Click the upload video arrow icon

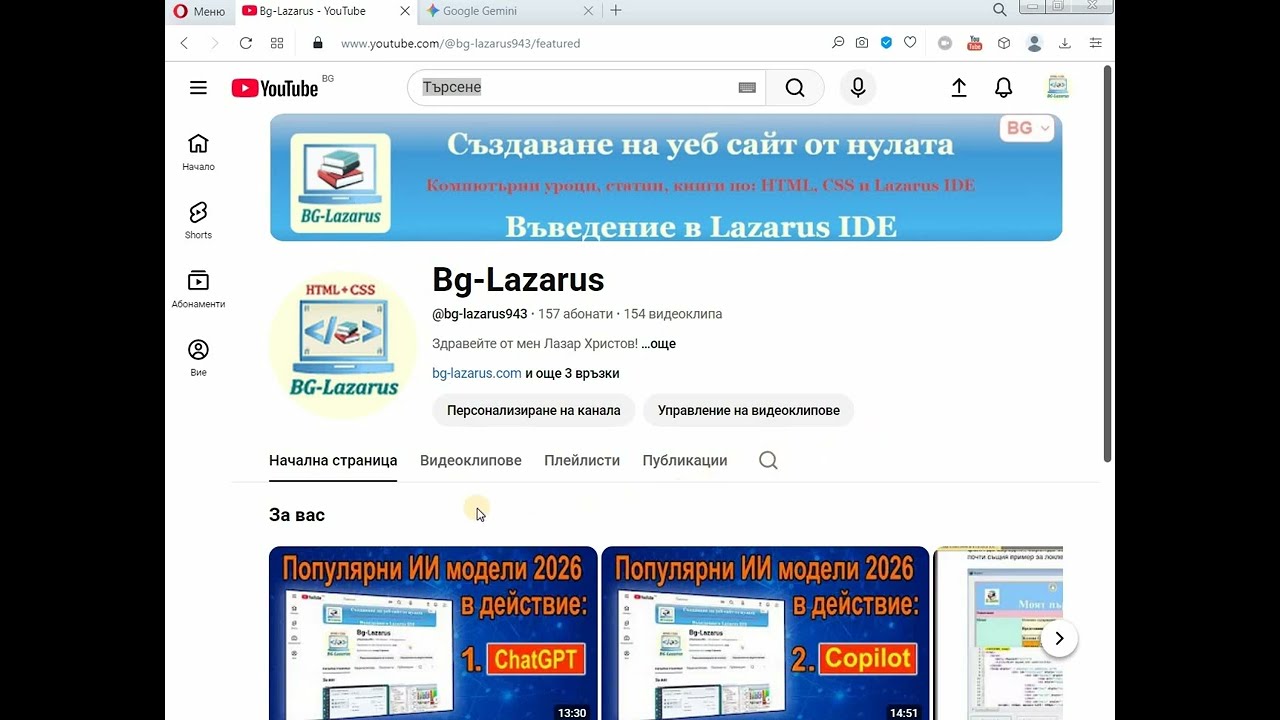(x=959, y=88)
